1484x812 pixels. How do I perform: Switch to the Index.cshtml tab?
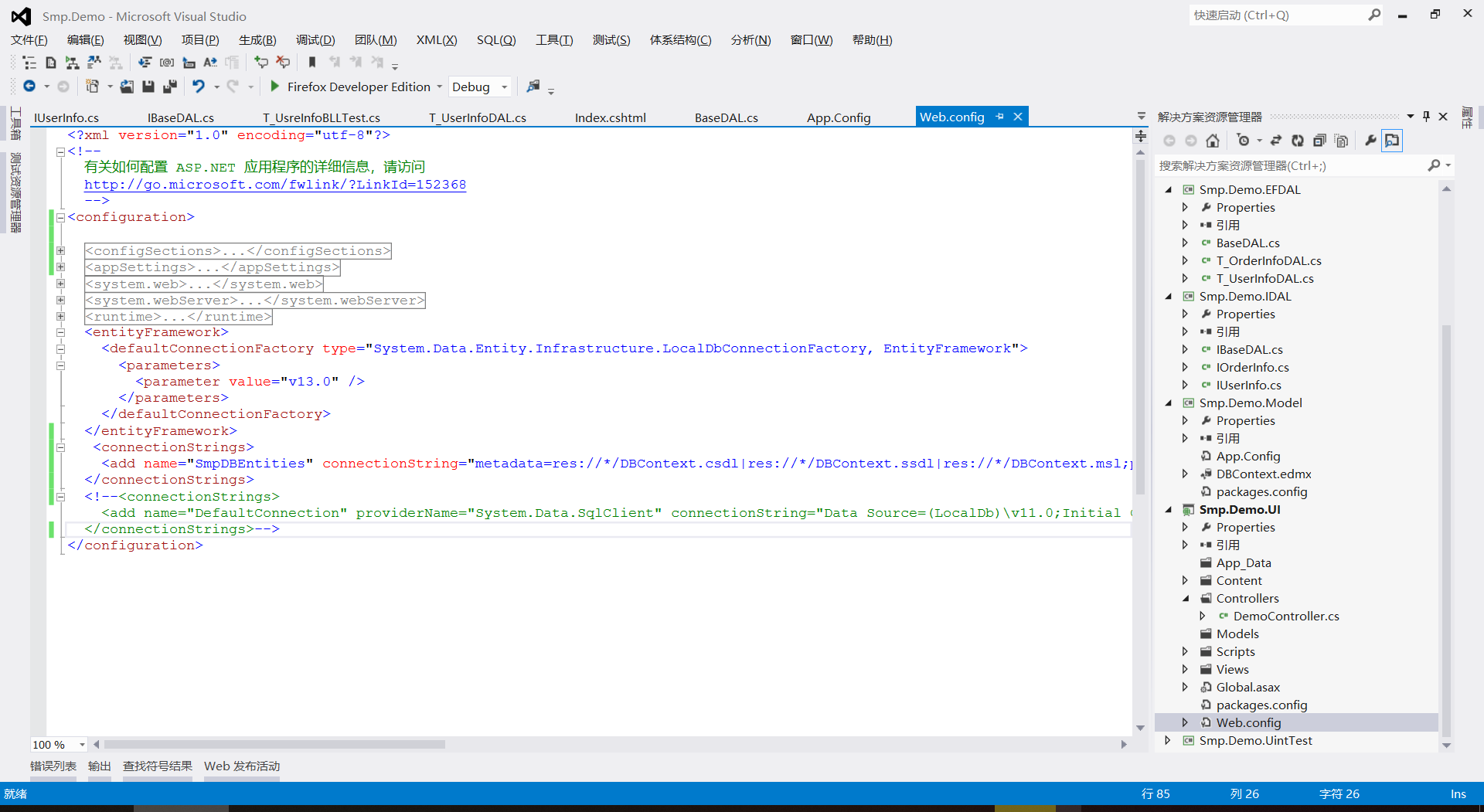click(610, 117)
